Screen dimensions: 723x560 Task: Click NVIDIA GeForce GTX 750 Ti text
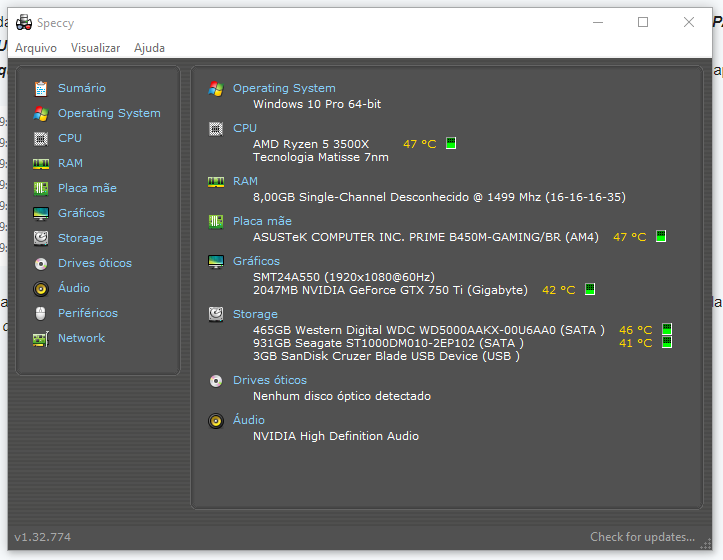click(390, 290)
